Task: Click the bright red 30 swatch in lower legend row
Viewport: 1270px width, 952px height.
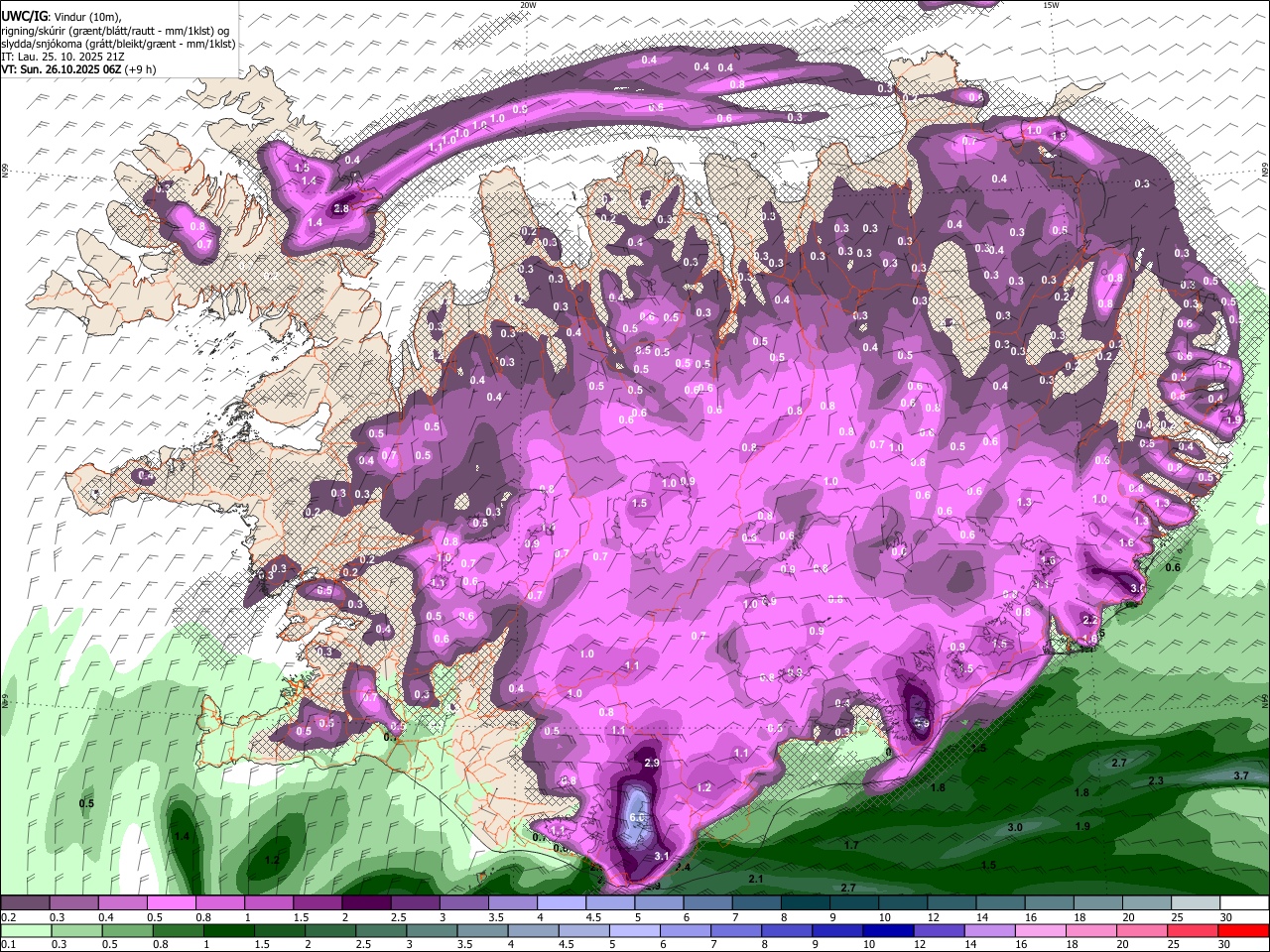Action: 1244,930
